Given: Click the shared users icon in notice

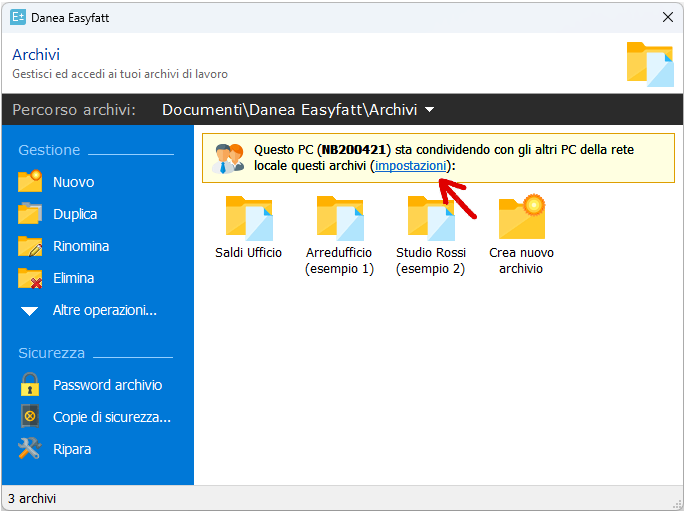Looking at the screenshot, I should coord(228,158).
